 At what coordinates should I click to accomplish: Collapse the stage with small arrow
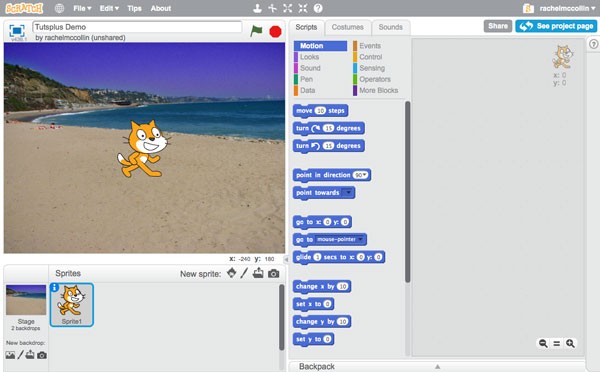point(286,259)
